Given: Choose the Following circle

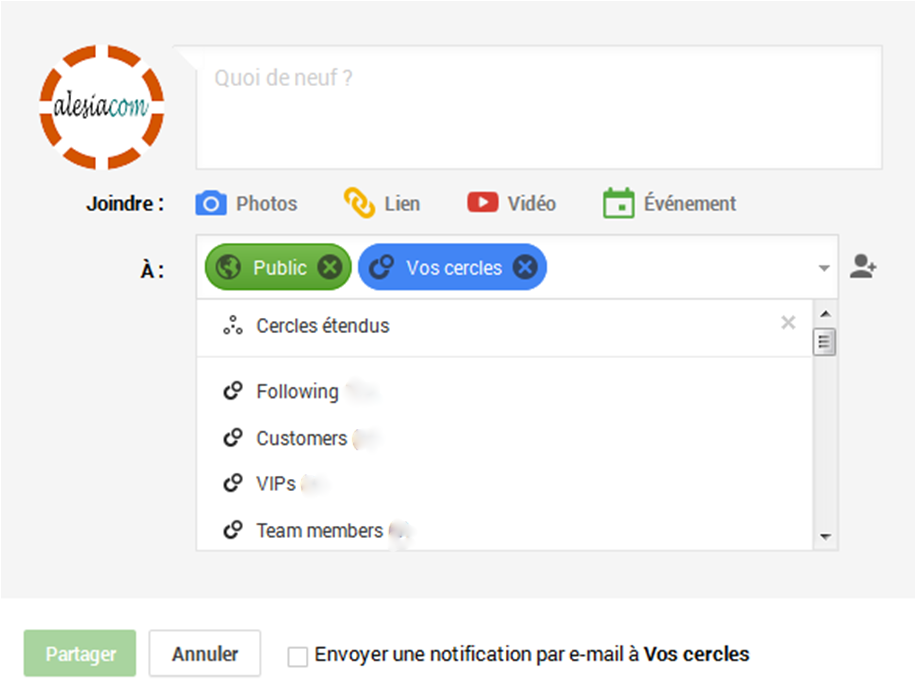Looking at the screenshot, I should (297, 392).
